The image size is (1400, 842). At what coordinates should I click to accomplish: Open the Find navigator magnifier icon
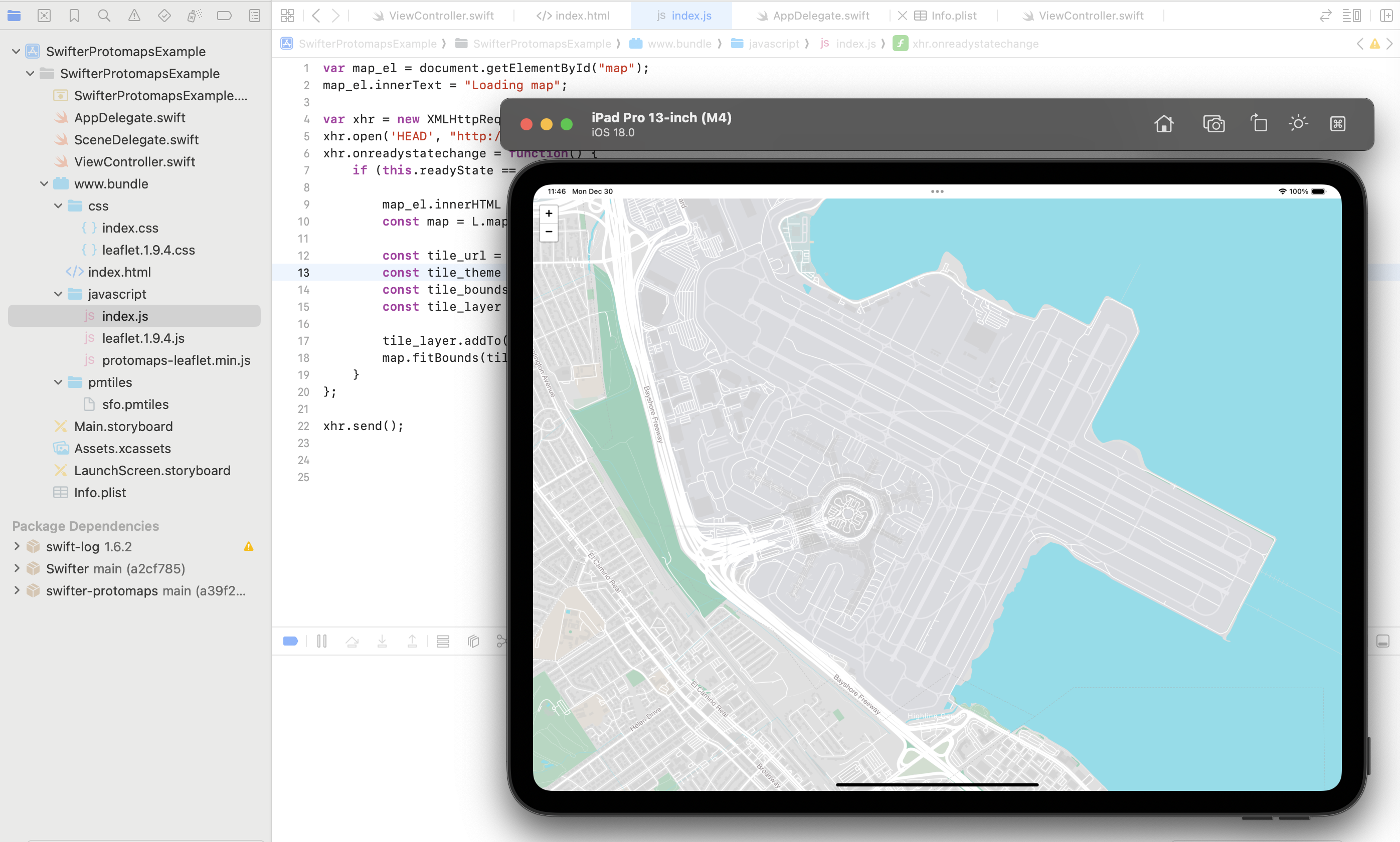point(104,16)
